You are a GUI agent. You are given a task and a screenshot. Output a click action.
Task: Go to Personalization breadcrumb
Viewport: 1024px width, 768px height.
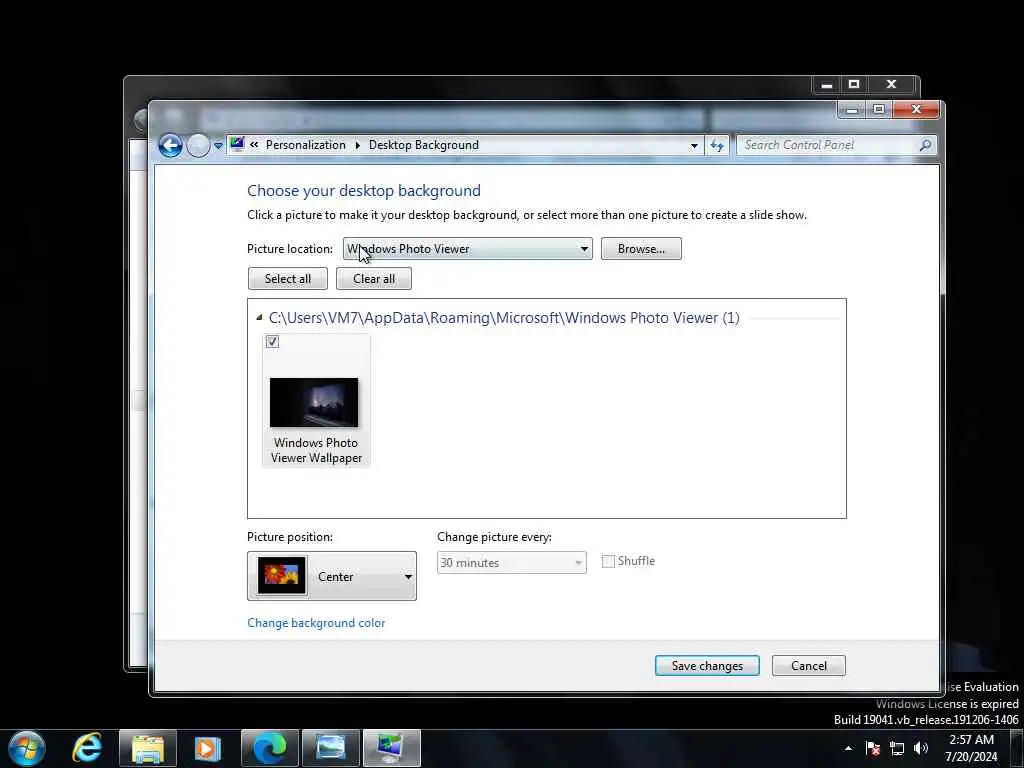(306, 145)
